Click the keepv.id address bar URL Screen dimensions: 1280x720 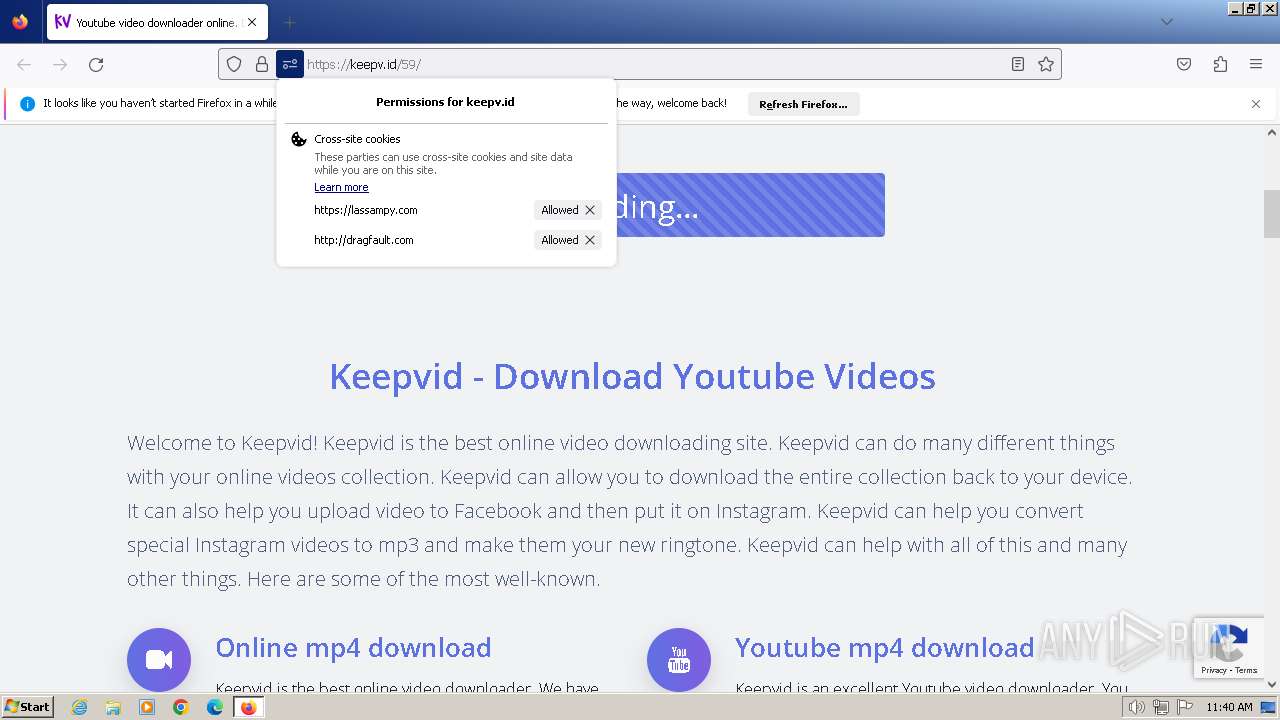(x=364, y=64)
